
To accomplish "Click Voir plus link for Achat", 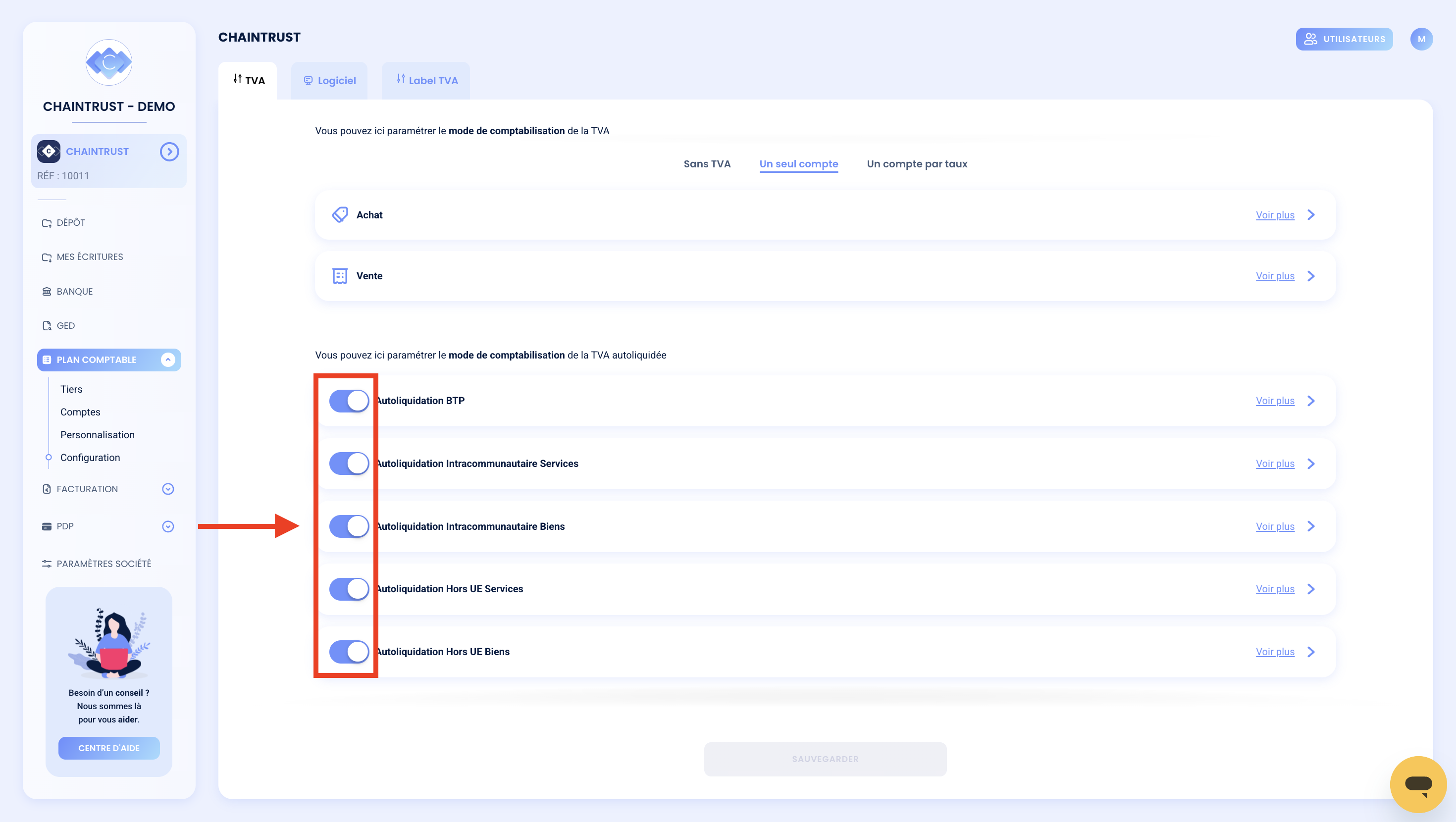I will click(x=1275, y=215).
